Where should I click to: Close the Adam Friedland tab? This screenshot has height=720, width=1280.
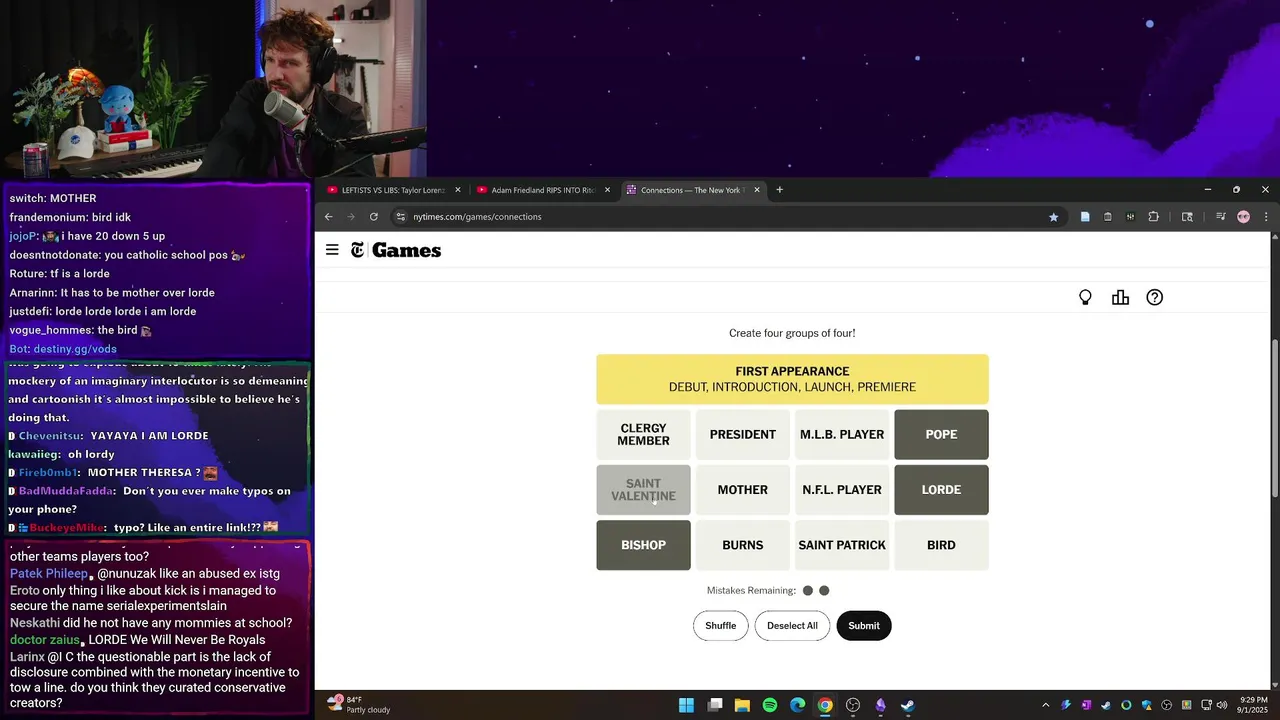[607, 190]
